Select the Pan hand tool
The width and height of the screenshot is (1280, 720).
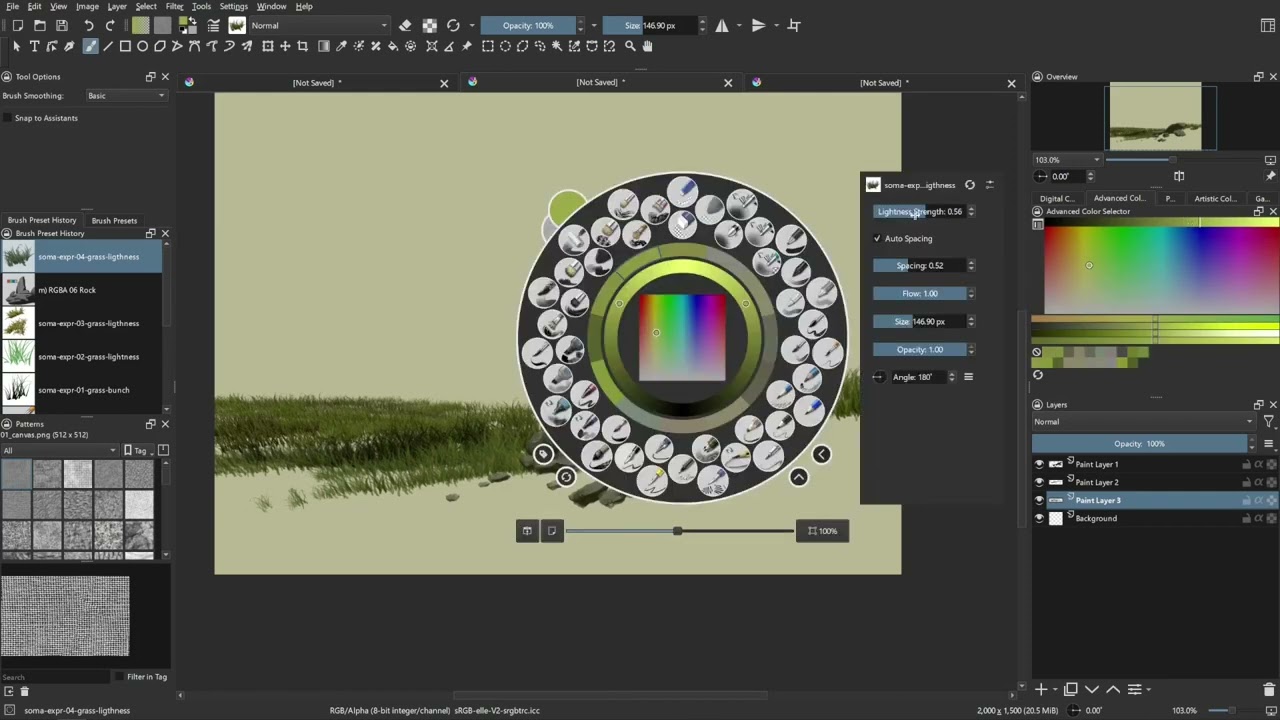point(648,46)
